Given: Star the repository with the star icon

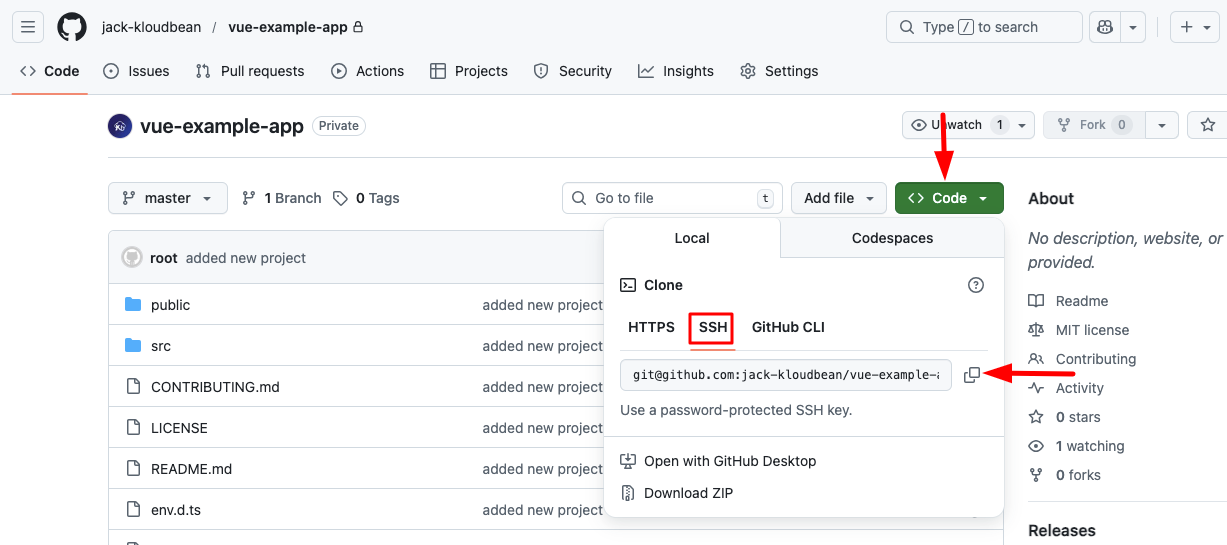Looking at the screenshot, I should click(1208, 125).
